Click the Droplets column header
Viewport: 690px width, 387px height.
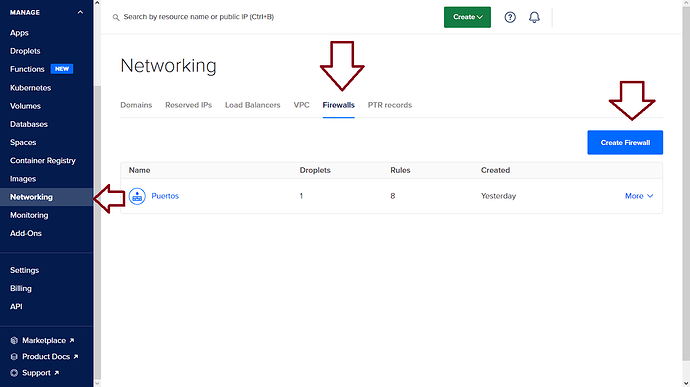[x=315, y=170]
